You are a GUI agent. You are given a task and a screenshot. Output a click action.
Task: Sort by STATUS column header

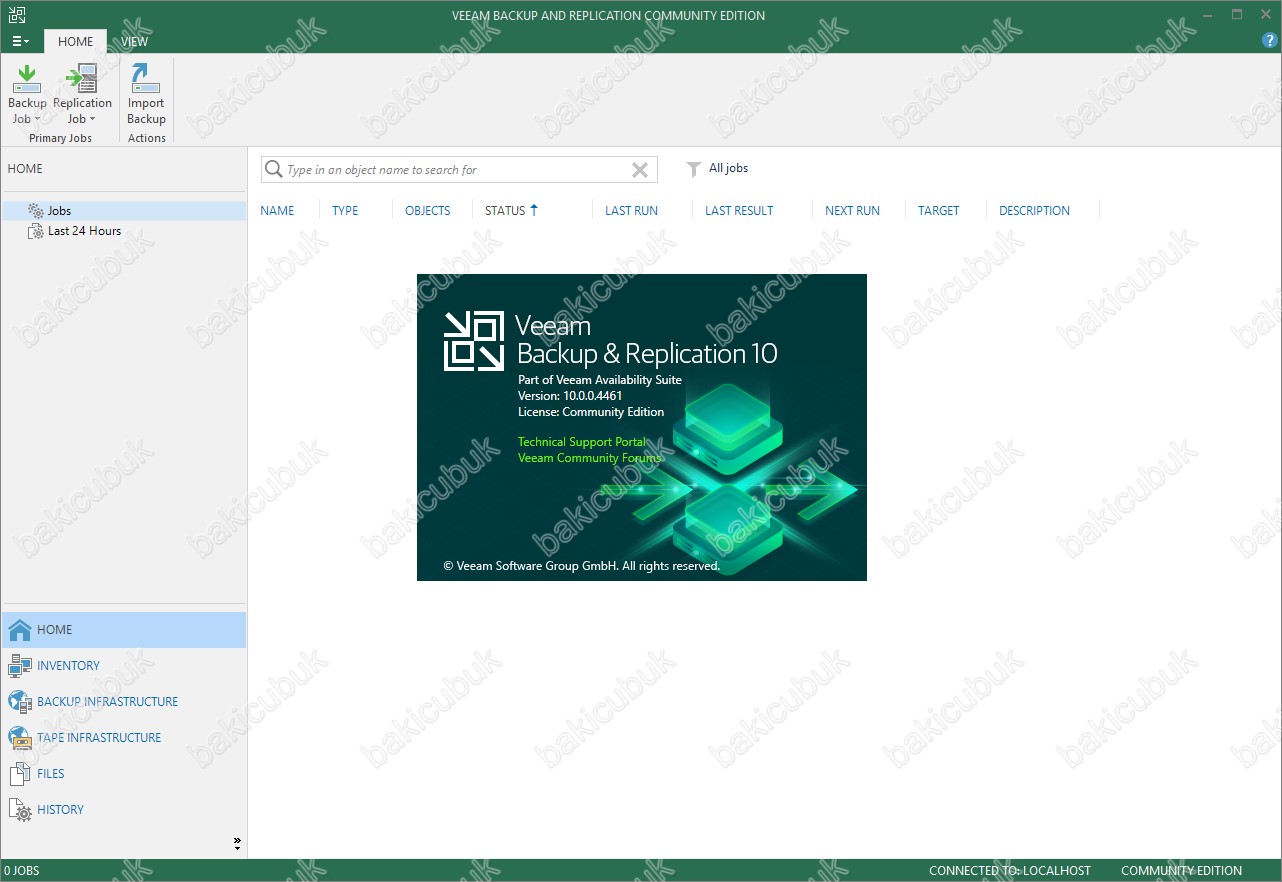505,211
